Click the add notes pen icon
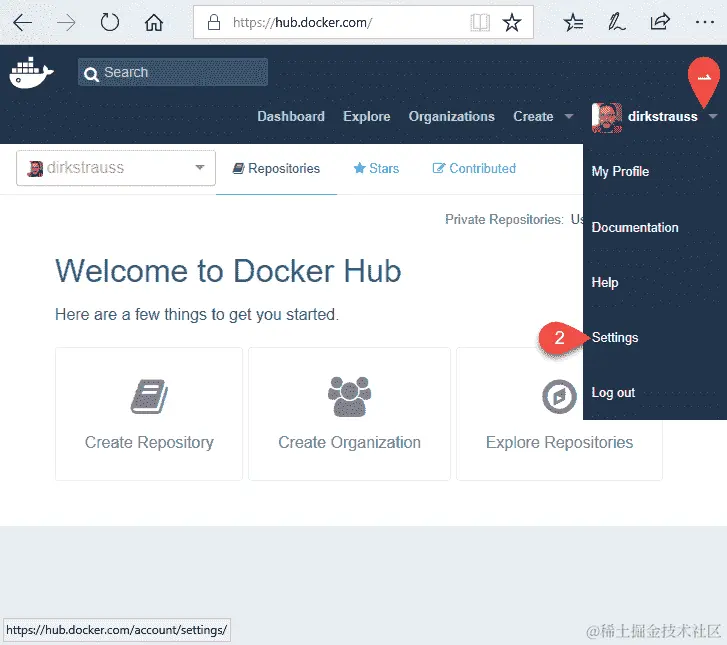The width and height of the screenshot is (727, 645). [x=616, y=22]
